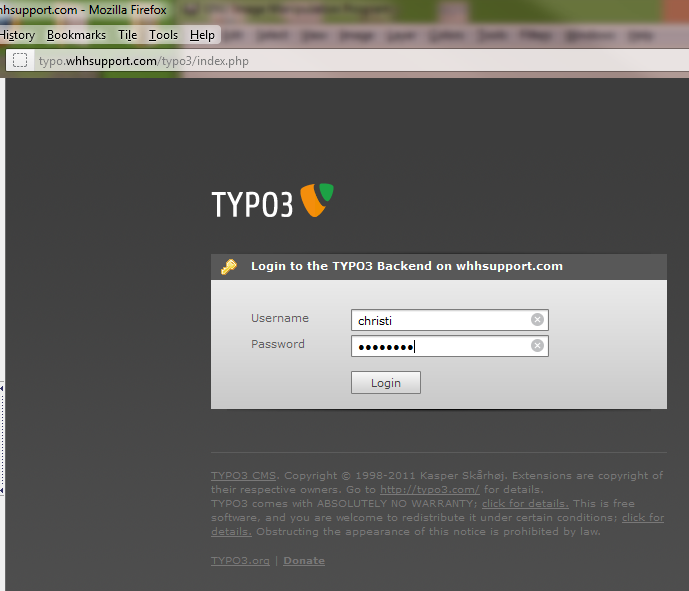This screenshot has height=591, width=689.
Task: Open the Help menu
Action: click(202, 35)
